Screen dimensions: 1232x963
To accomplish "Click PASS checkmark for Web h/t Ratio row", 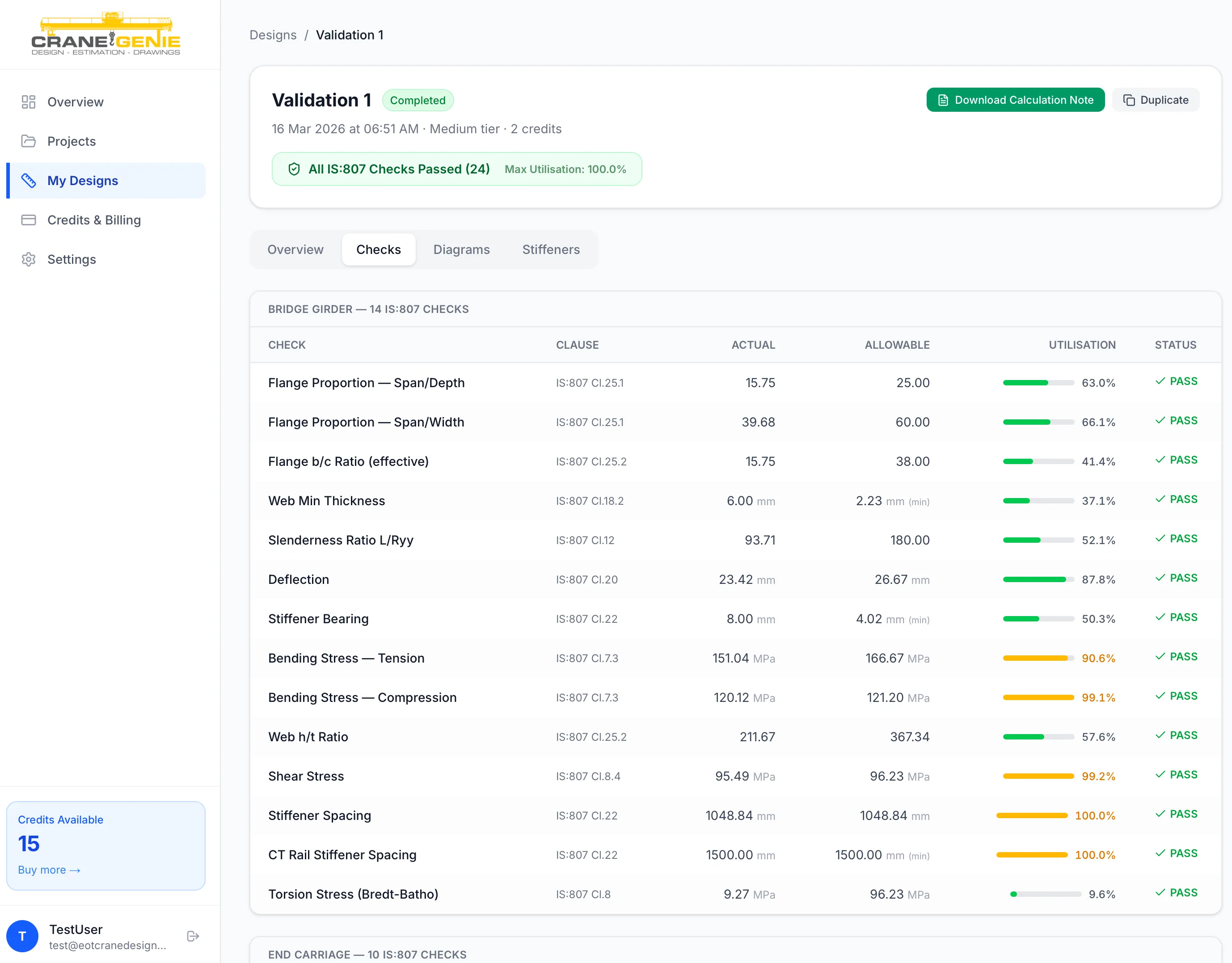I will point(1160,735).
